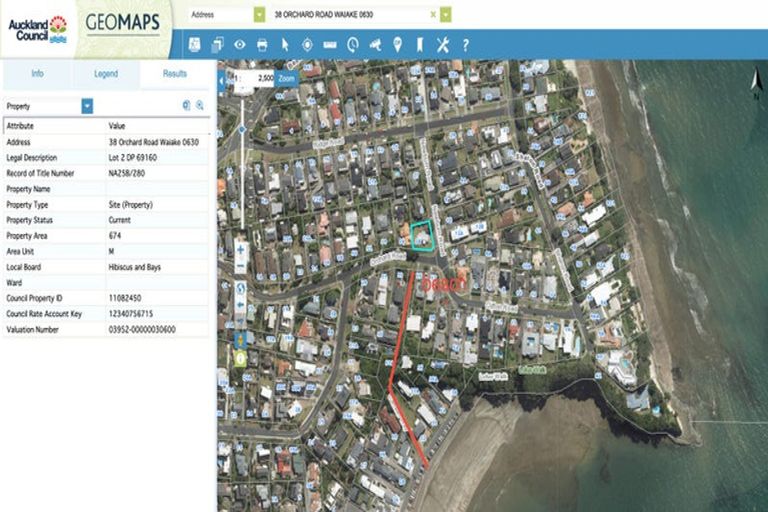Click the Property Type value Site (Property)
This screenshot has width=768, height=512.
(x=131, y=205)
